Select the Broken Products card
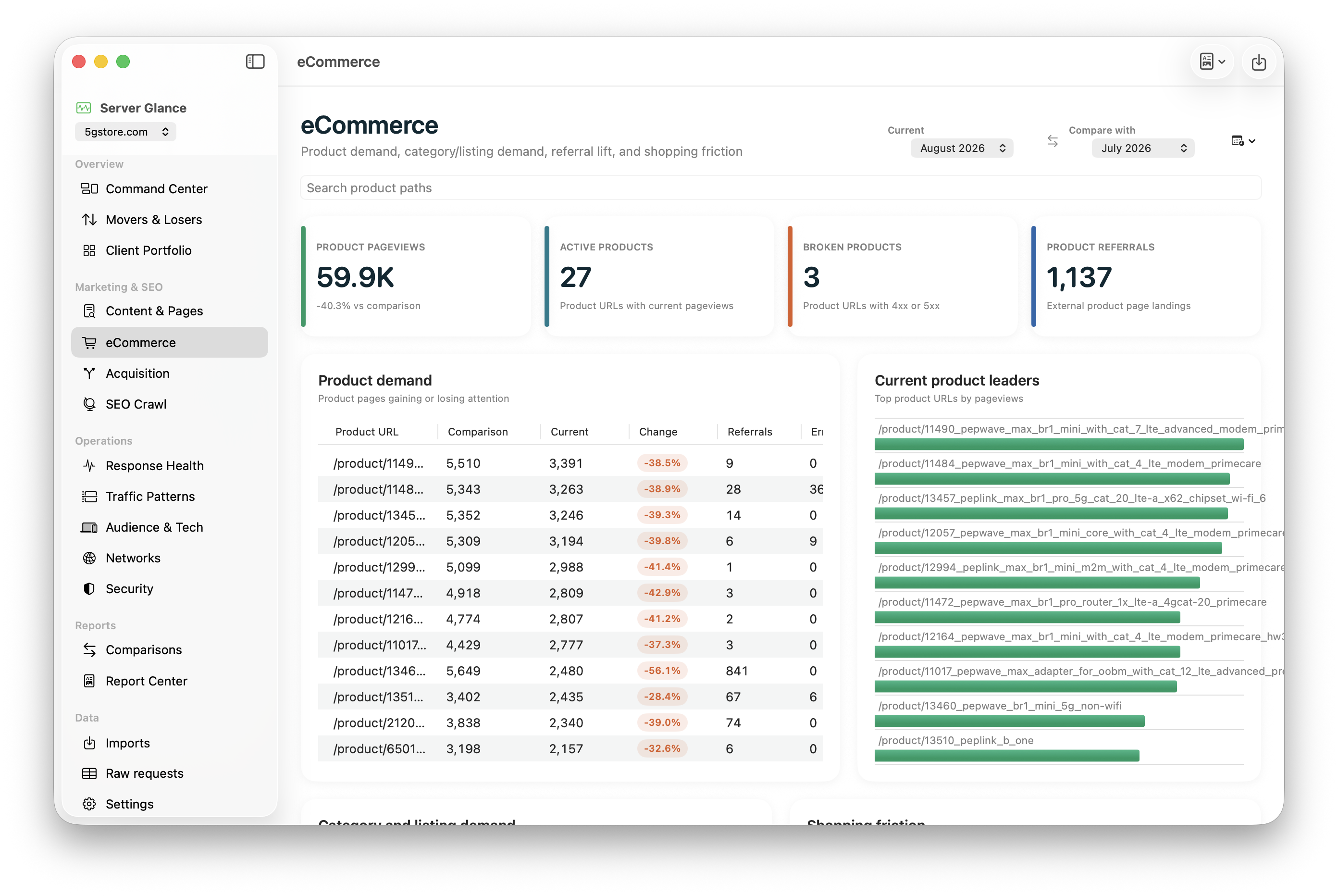 (902, 276)
